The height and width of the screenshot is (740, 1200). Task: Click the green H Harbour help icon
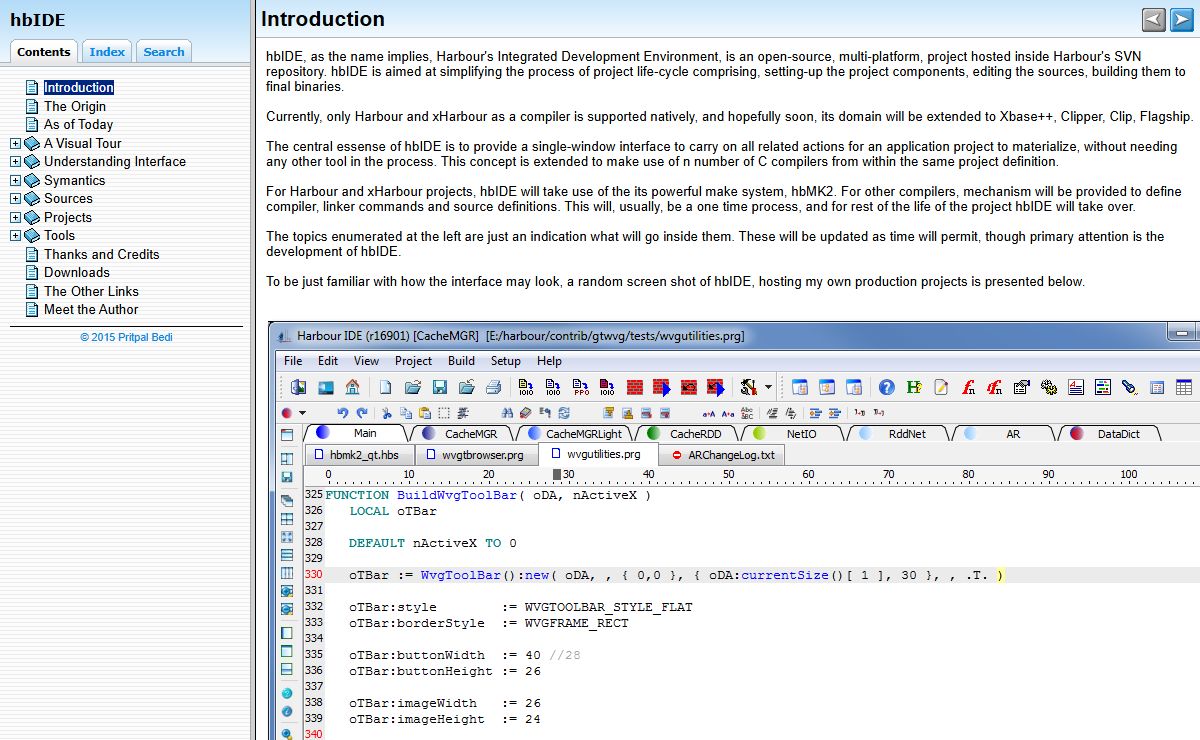point(914,387)
